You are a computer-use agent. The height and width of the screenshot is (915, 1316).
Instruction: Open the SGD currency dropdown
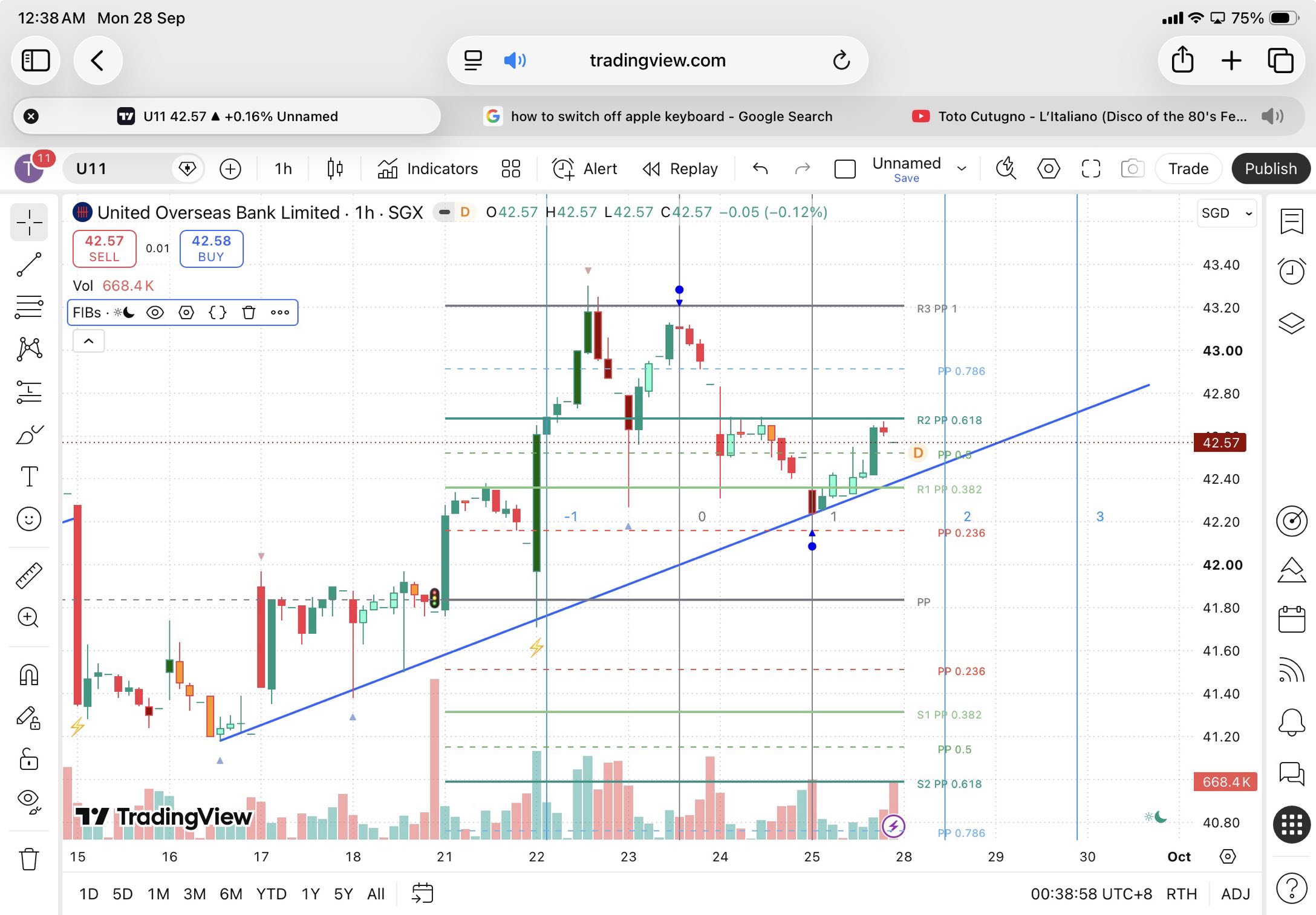[1226, 213]
